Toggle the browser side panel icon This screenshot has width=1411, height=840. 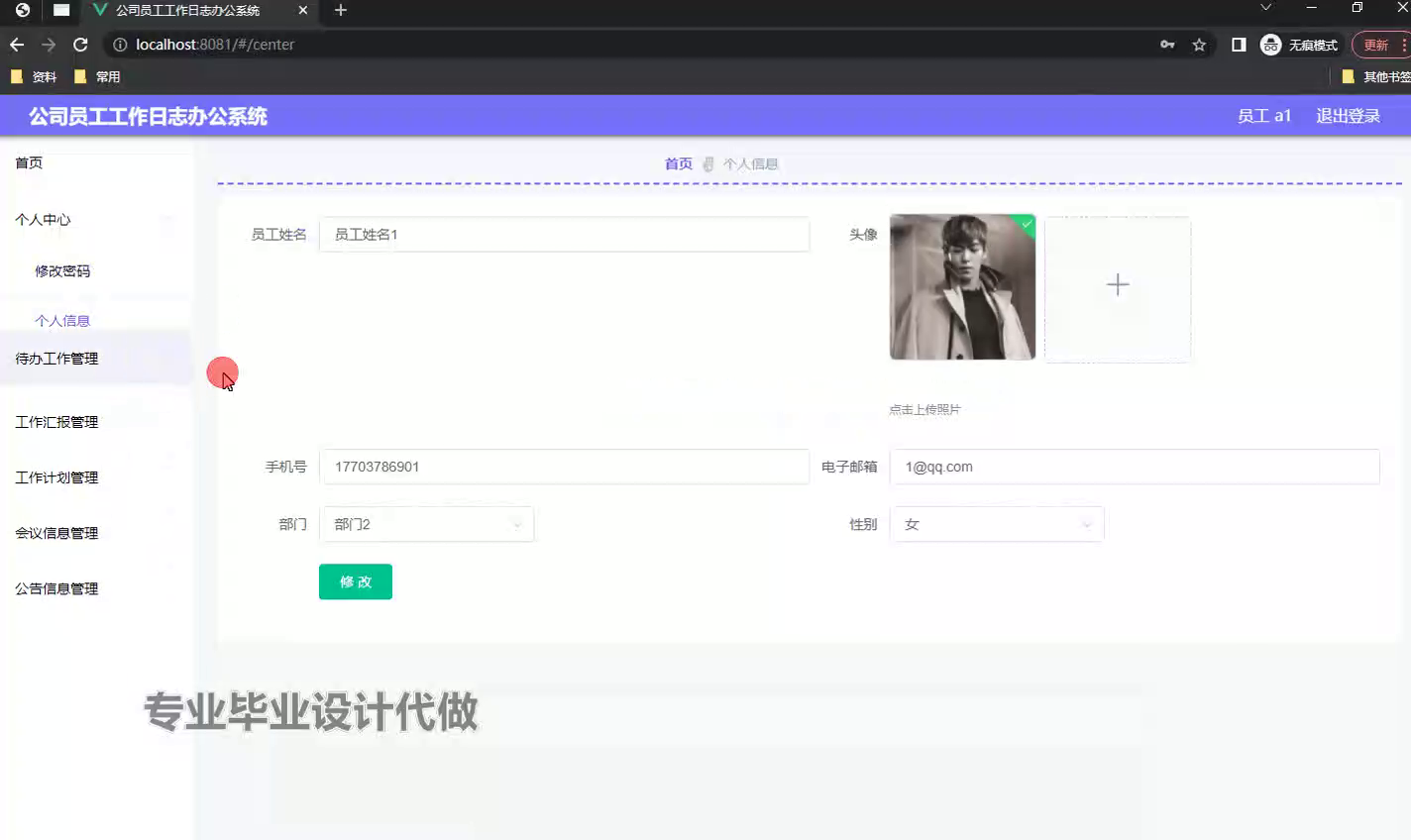[x=1239, y=45]
